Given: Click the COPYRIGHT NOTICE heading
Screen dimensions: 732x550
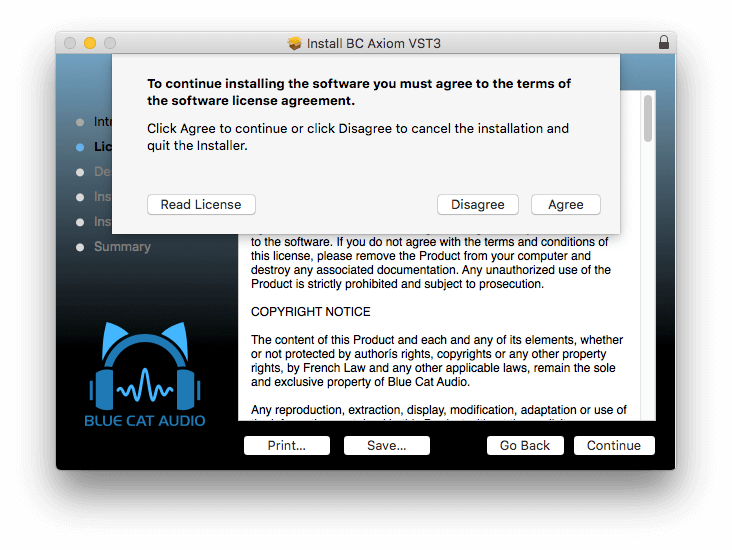Looking at the screenshot, I should click(310, 311).
